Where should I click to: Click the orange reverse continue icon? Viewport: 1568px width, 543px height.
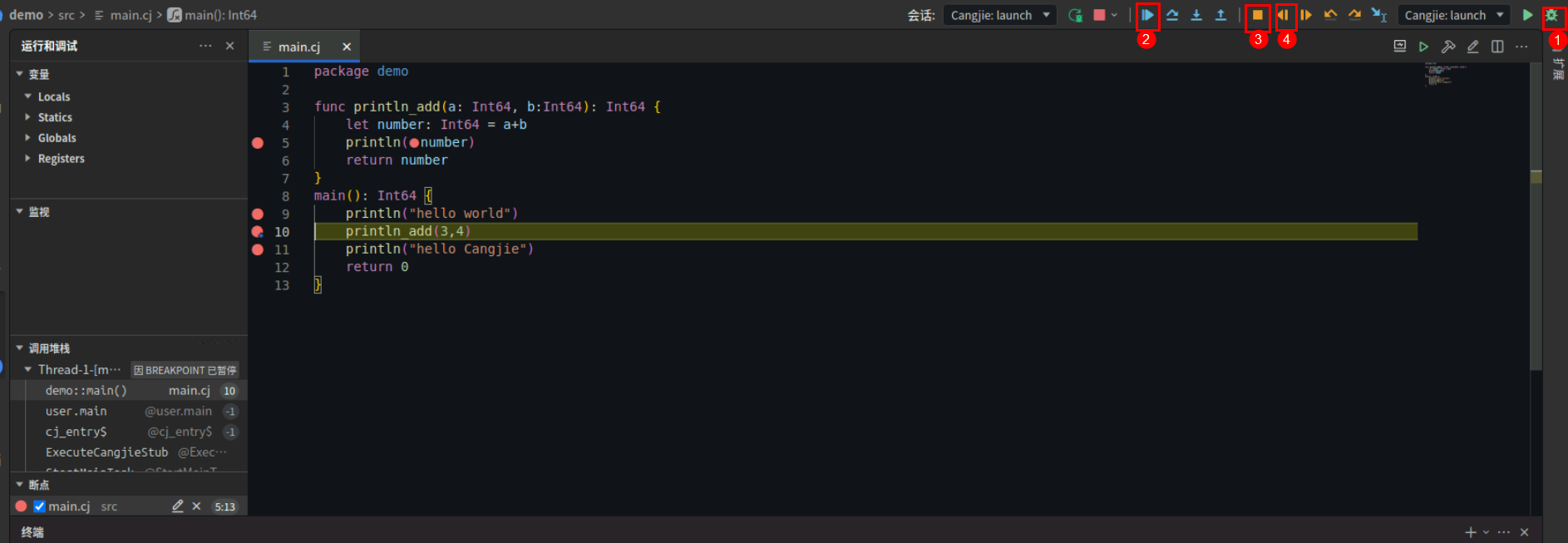[1284, 15]
